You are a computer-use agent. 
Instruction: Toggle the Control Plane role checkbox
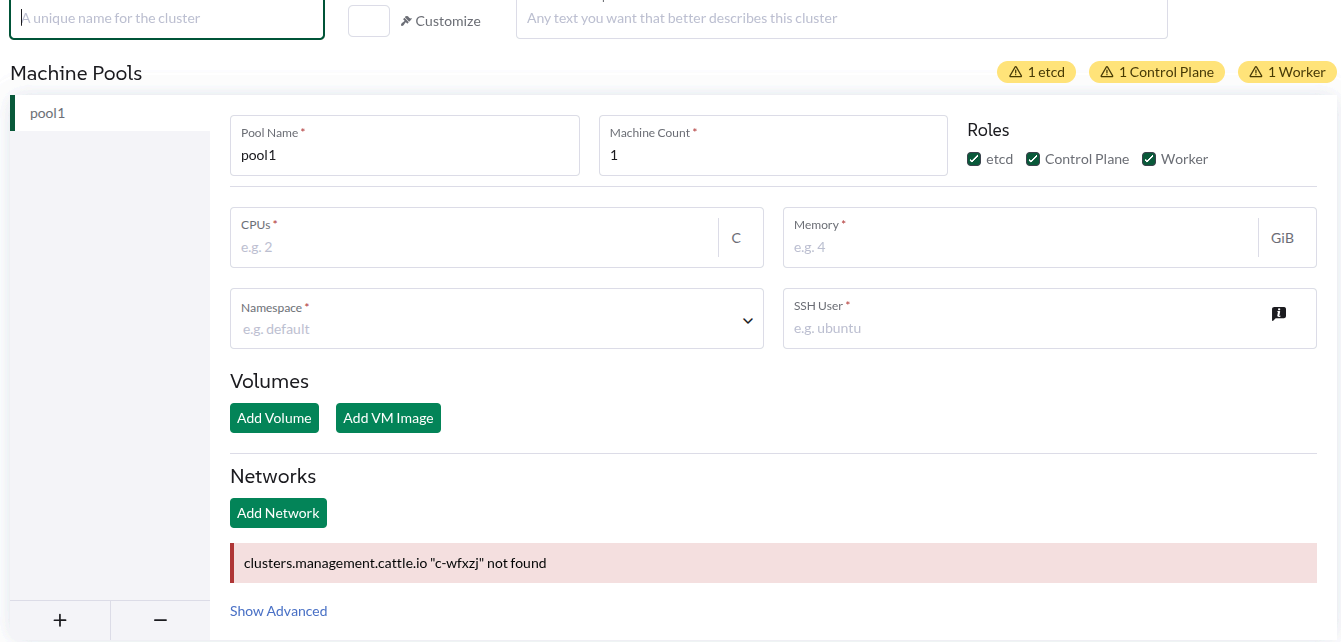point(1034,159)
